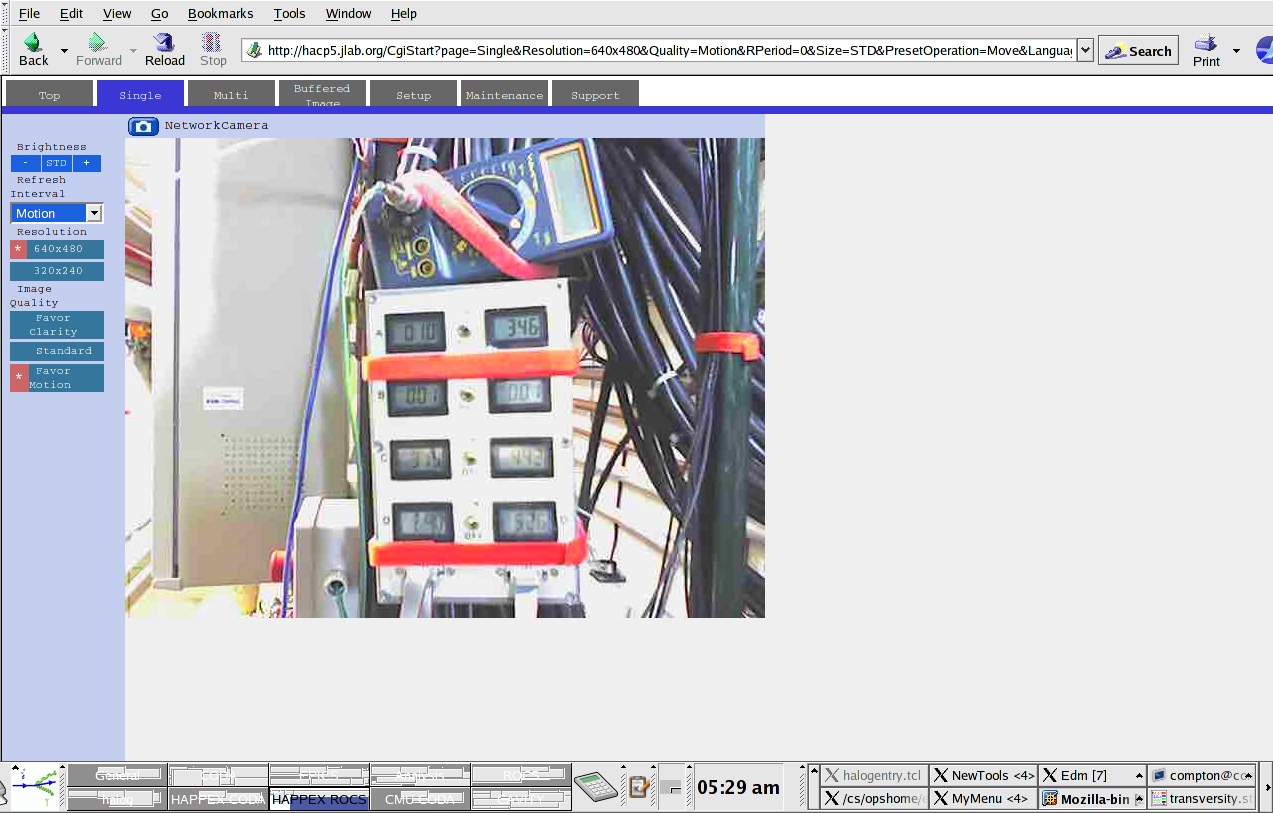Switch to General virtual desktop
This screenshot has height=813, width=1273.
118,775
